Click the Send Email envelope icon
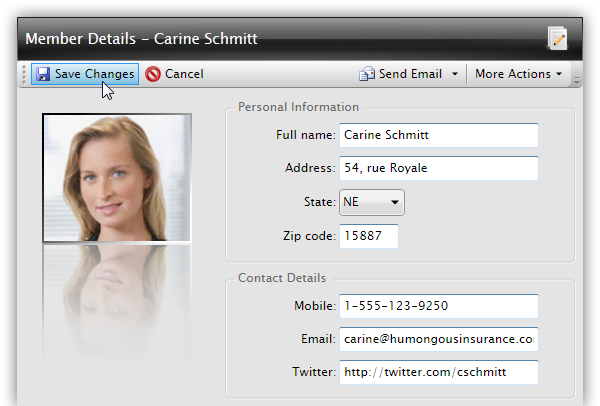The width and height of the screenshot is (600, 406). (x=367, y=74)
